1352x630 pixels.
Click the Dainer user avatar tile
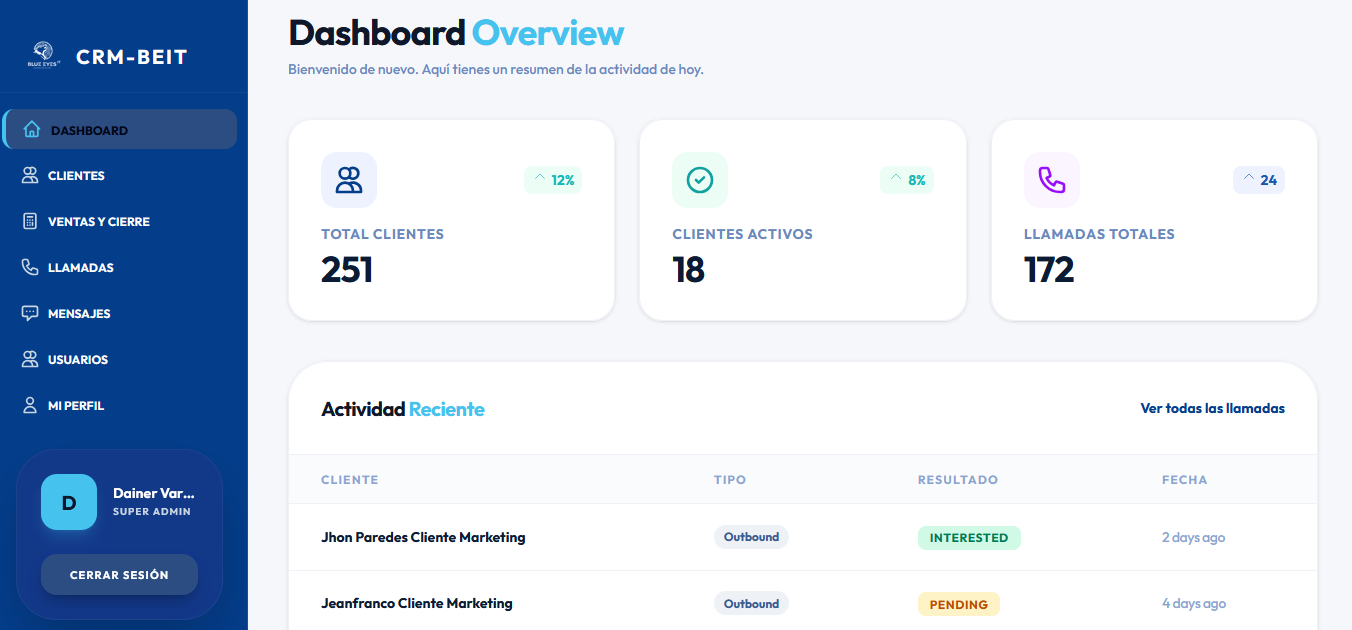point(69,502)
